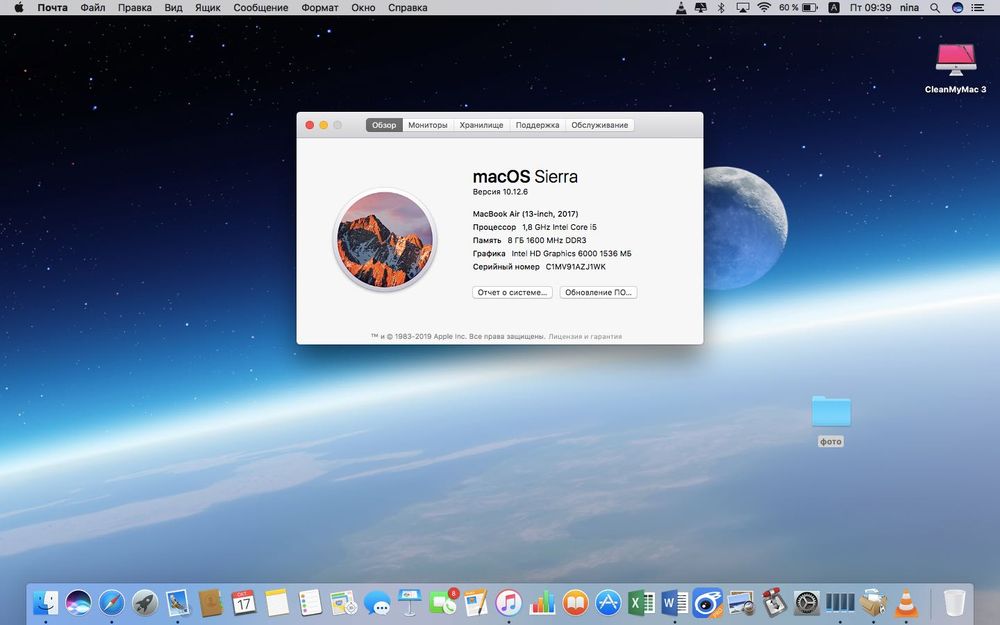Viewport: 1000px width, 625px height.
Task: Open Messages chat bubbles in Dock
Action: coord(377,602)
